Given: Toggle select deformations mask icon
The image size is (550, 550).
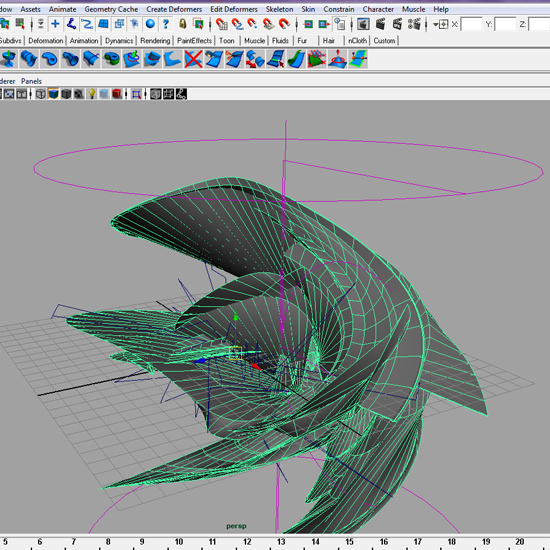Looking at the screenshot, I should click(x=119, y=24).
